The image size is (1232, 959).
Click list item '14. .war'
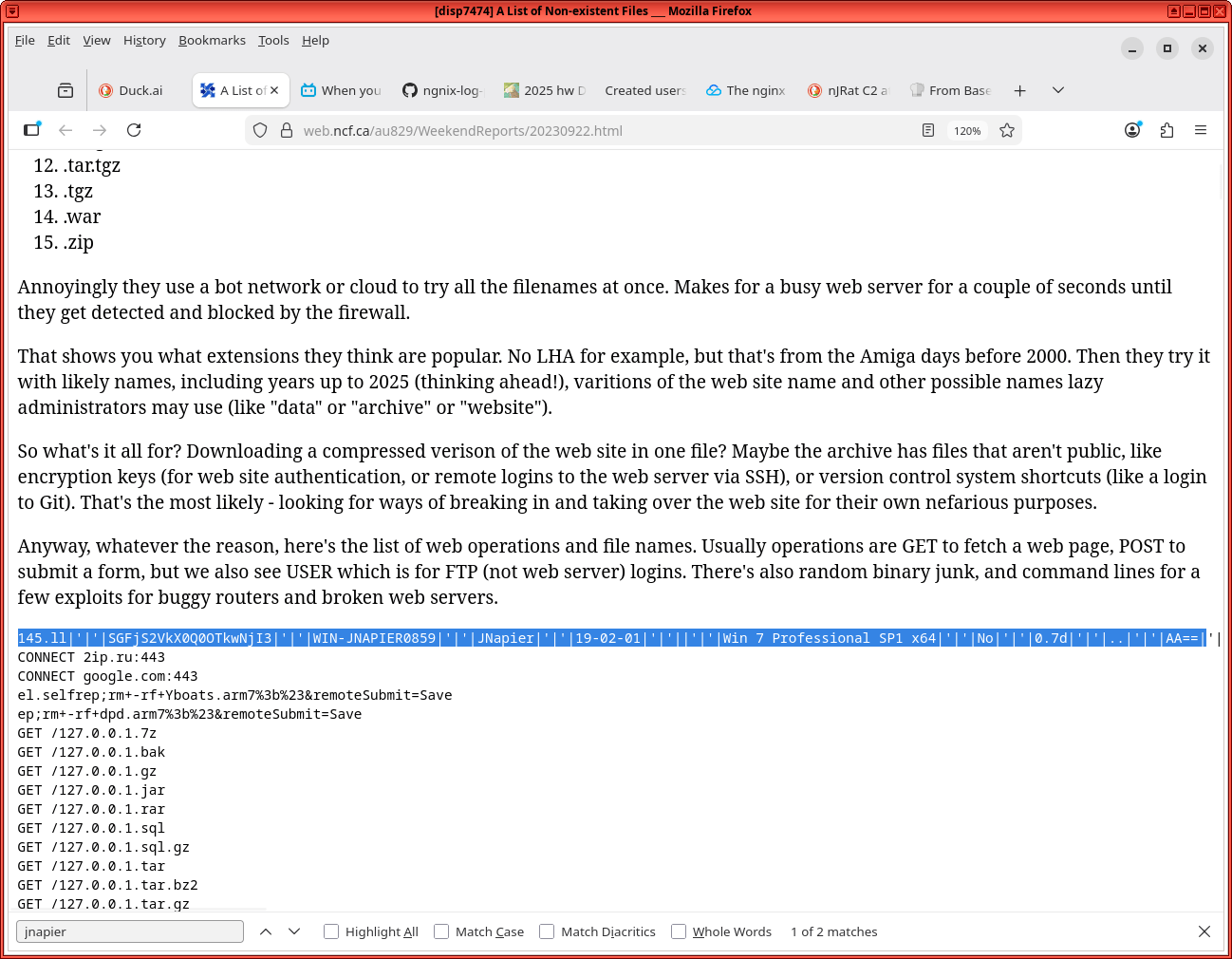(x=67, y=216)
